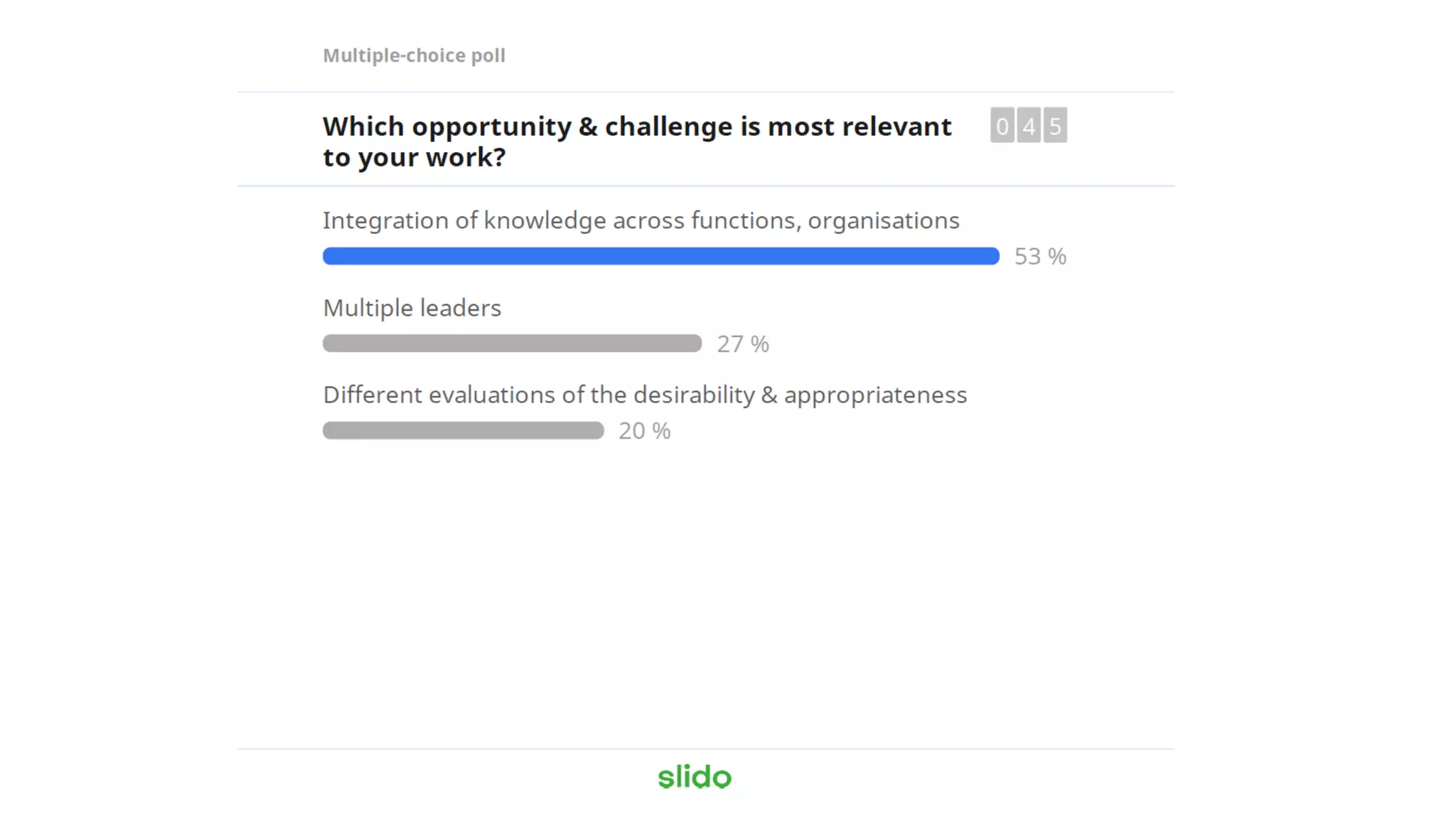
Task: Click the poll question heading text
Action: tap(637, 141)
